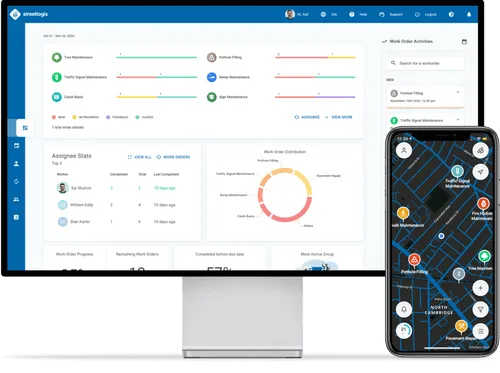Click the Work Order Distribution donut chart
This screenshot has height=373, width=500.
pyautogui.click(x=285, y=195)
